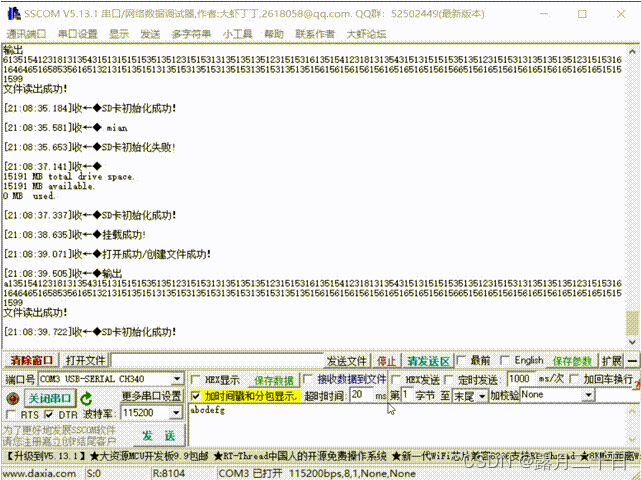Image resolution: width=641 pixels, height=480 pixels.
Task: Click the 更多串口设置 button
Action: pos(151,396)
